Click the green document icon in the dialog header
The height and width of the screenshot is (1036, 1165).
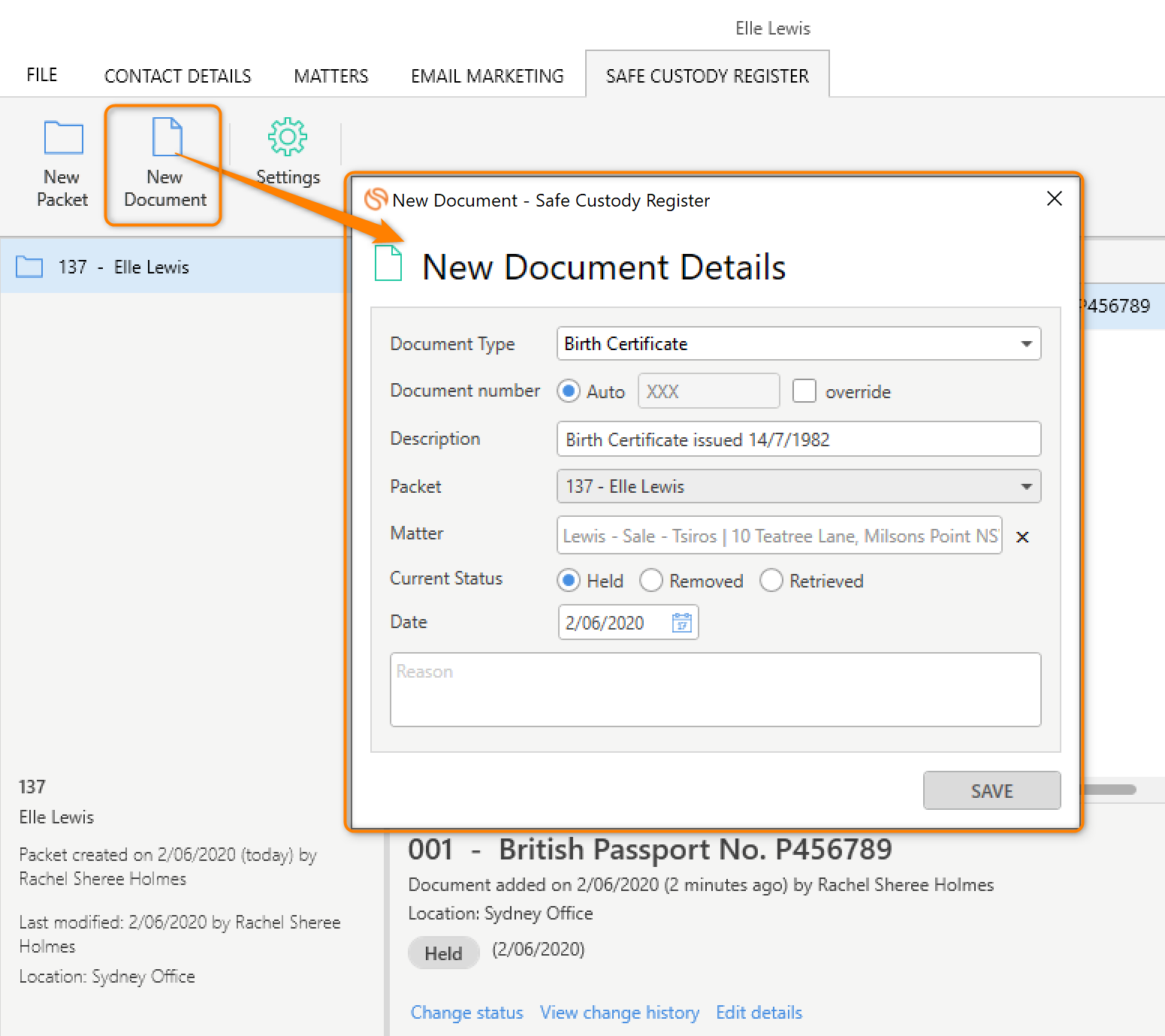pyautogui.click(x=388, y=264)
